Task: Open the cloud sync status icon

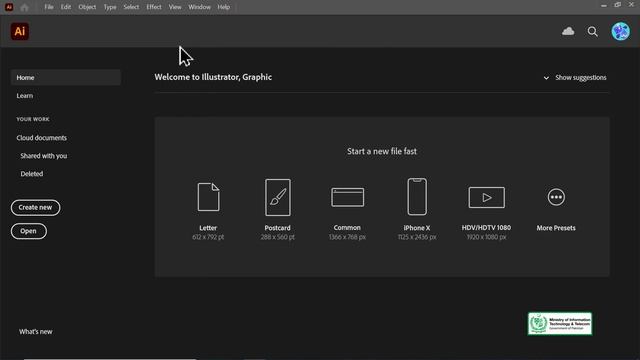Action: click(x=568, y=31)
